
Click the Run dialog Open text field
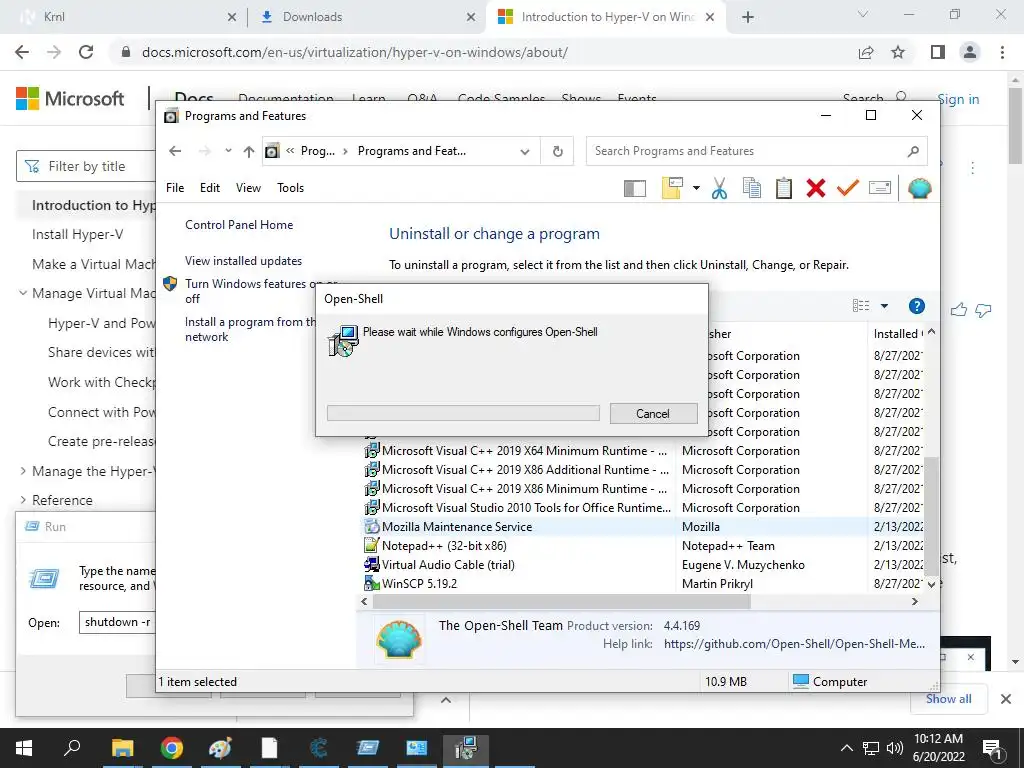[118, 622]
